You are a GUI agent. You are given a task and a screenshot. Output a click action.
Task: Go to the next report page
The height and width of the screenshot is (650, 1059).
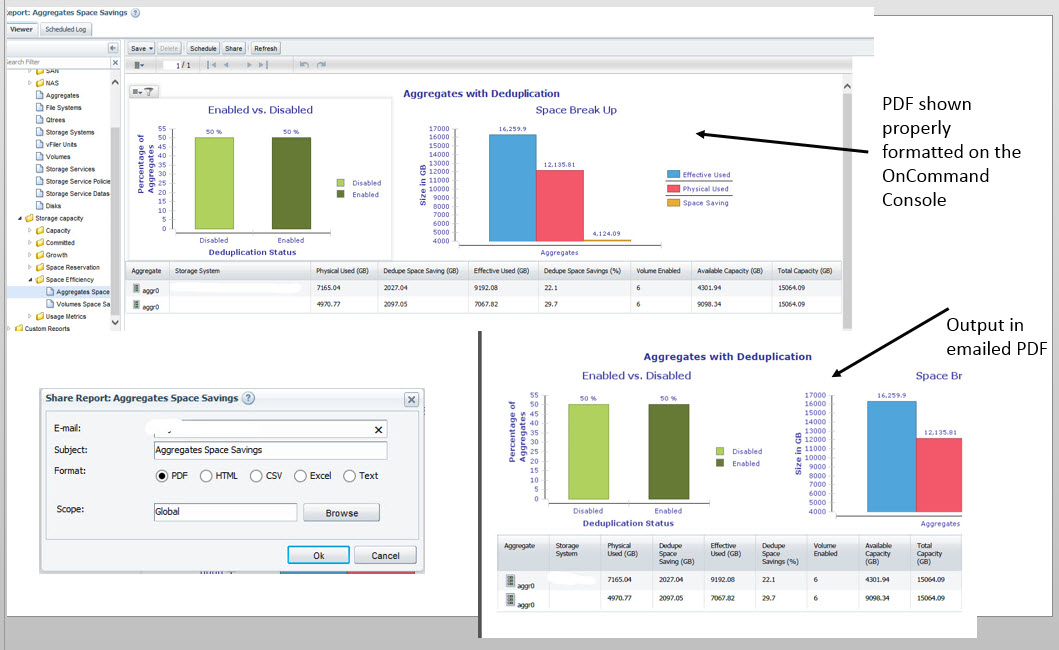point(249,65)
